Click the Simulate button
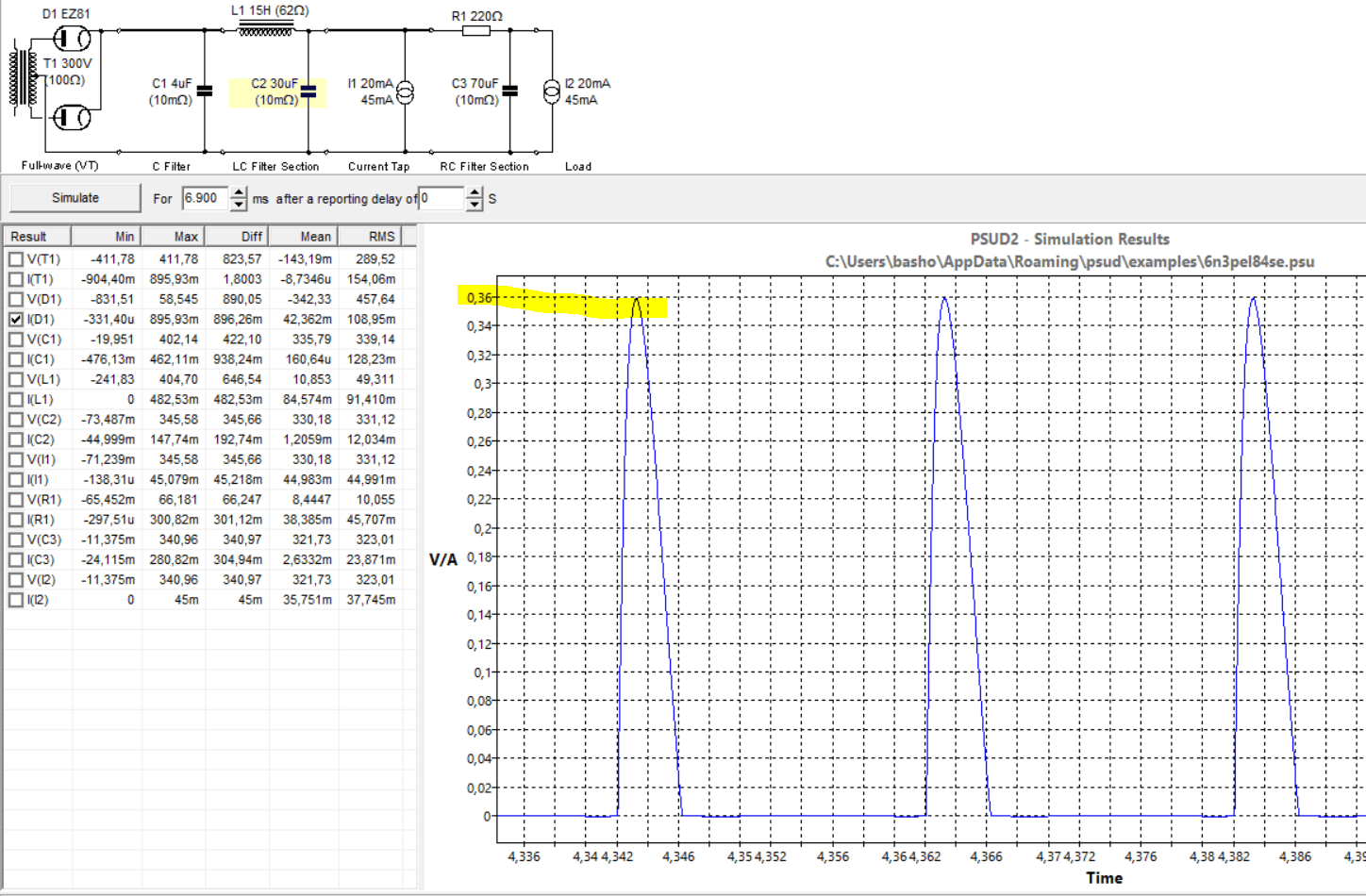1366x896 pixels. click(x=75, y=198)
